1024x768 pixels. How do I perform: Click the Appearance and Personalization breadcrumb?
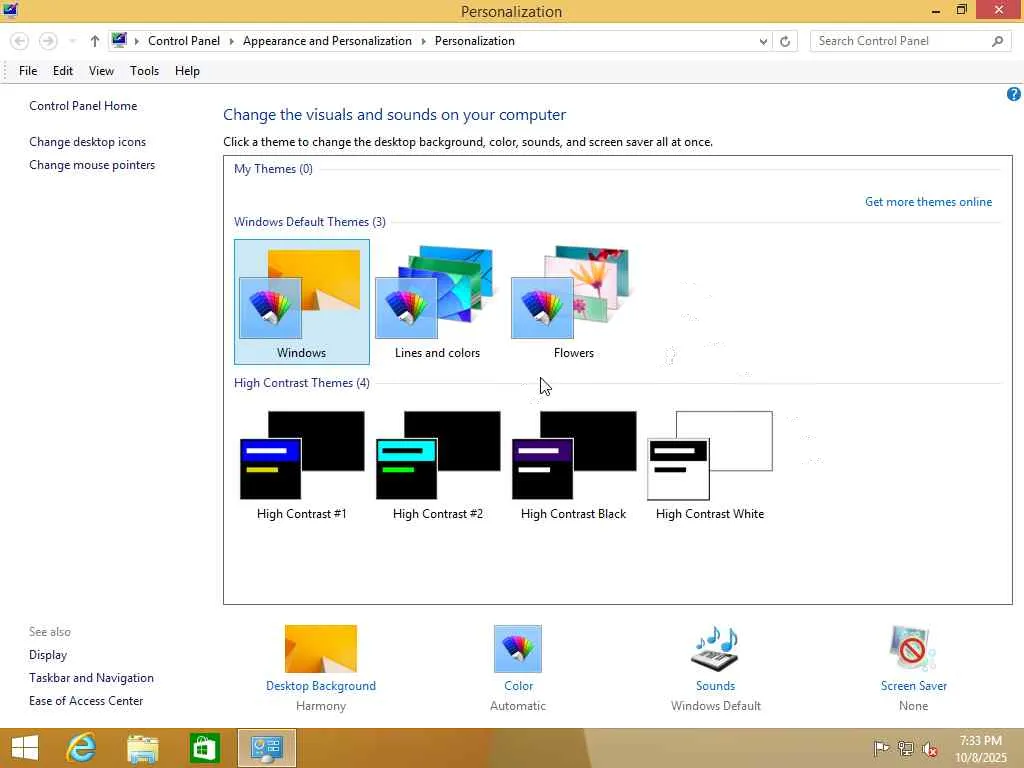[x=327, y=41]
